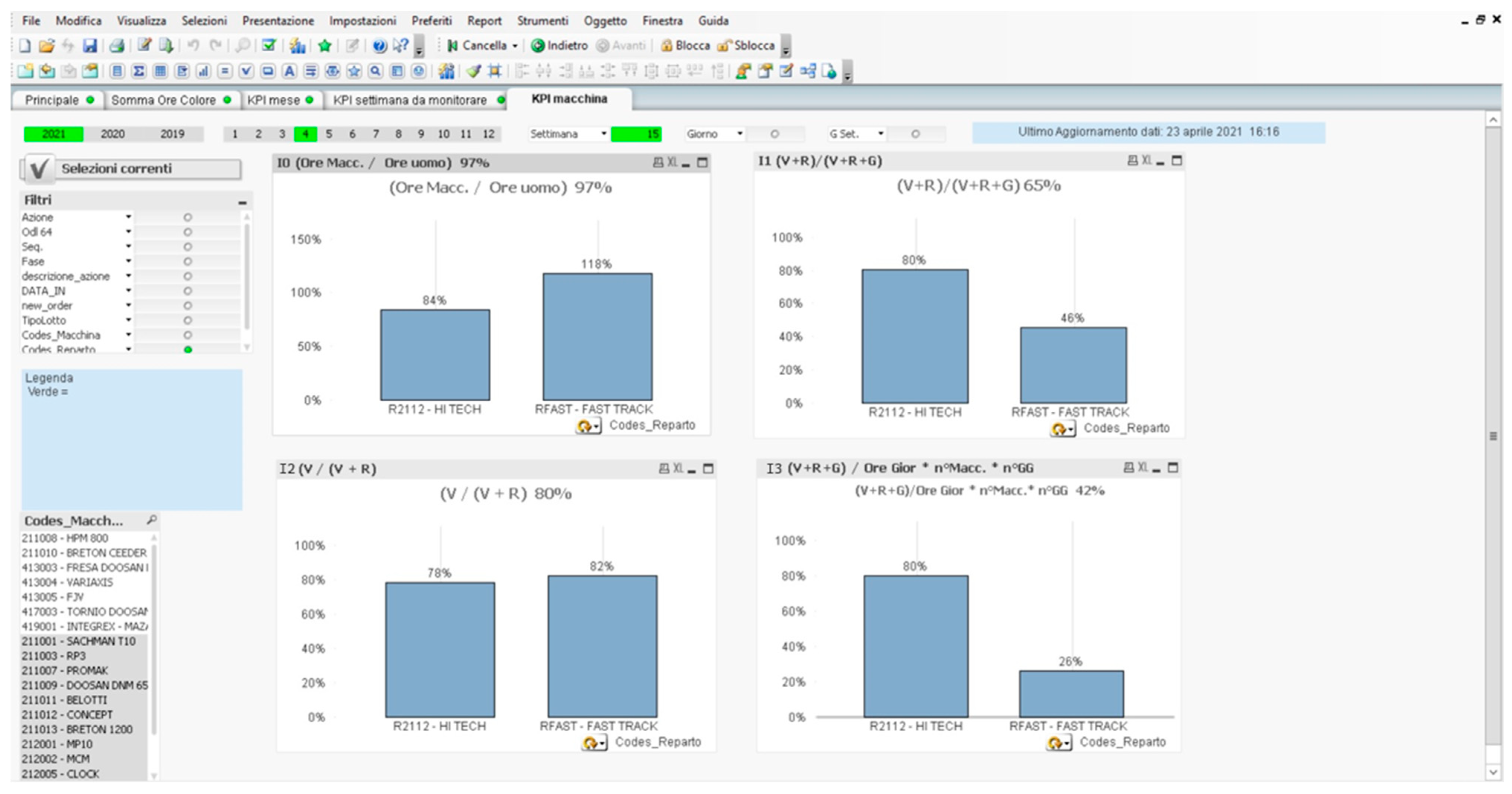Screen dimensions: 1512x794
Task: Click the Indietro back button
Action: pyautogui.click(x=559, y=46)
